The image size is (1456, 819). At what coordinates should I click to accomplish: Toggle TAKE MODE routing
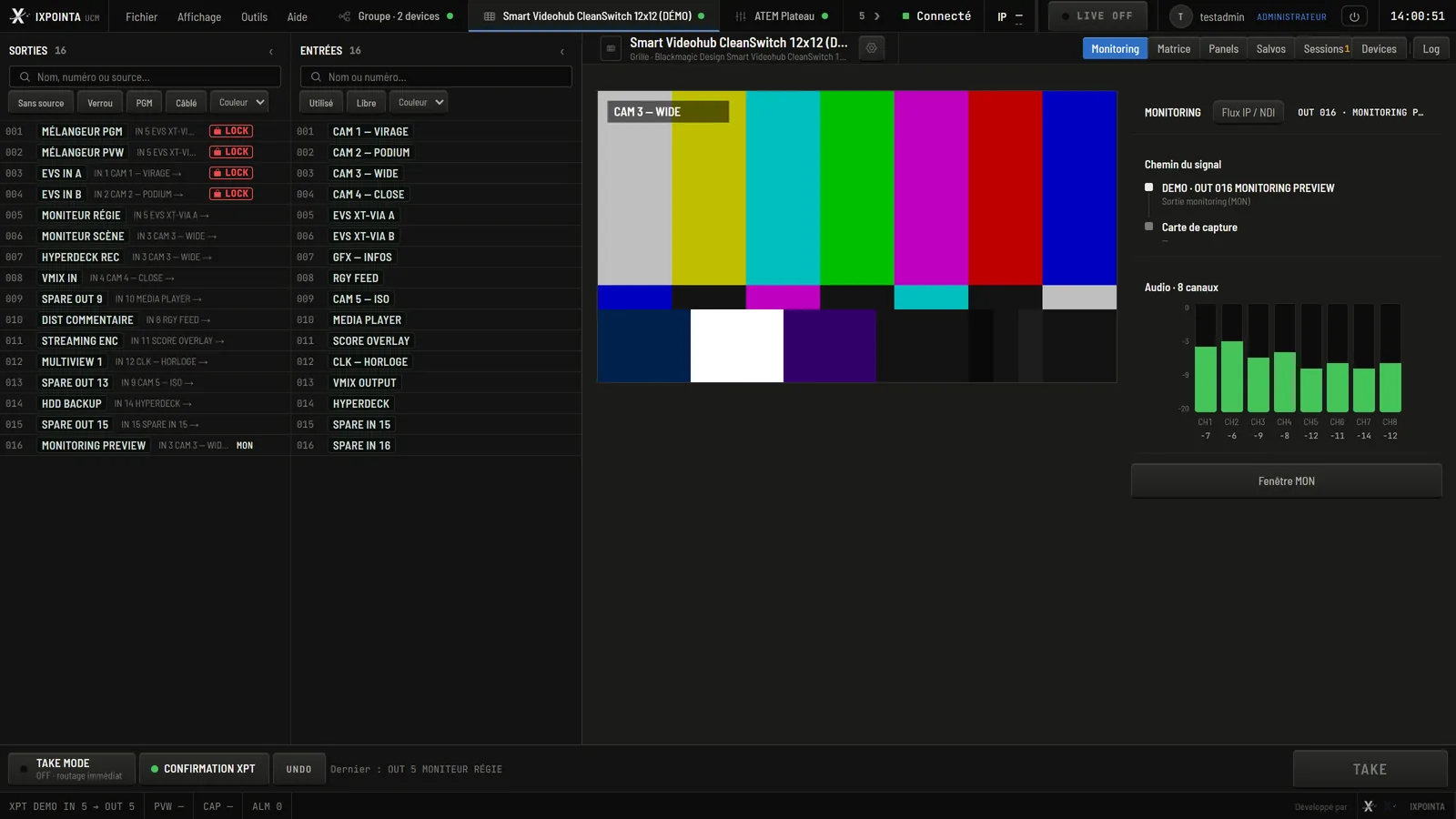coord(72,769)
